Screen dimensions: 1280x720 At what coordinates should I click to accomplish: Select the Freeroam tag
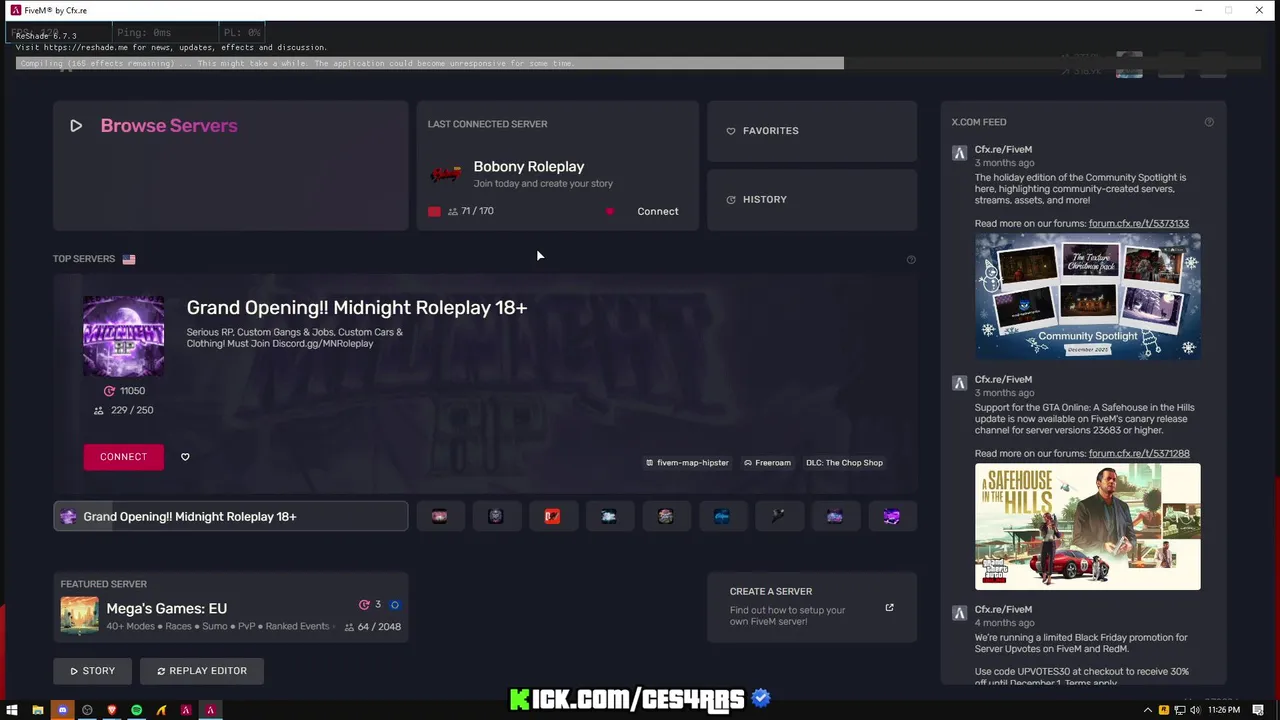point(767,463)
